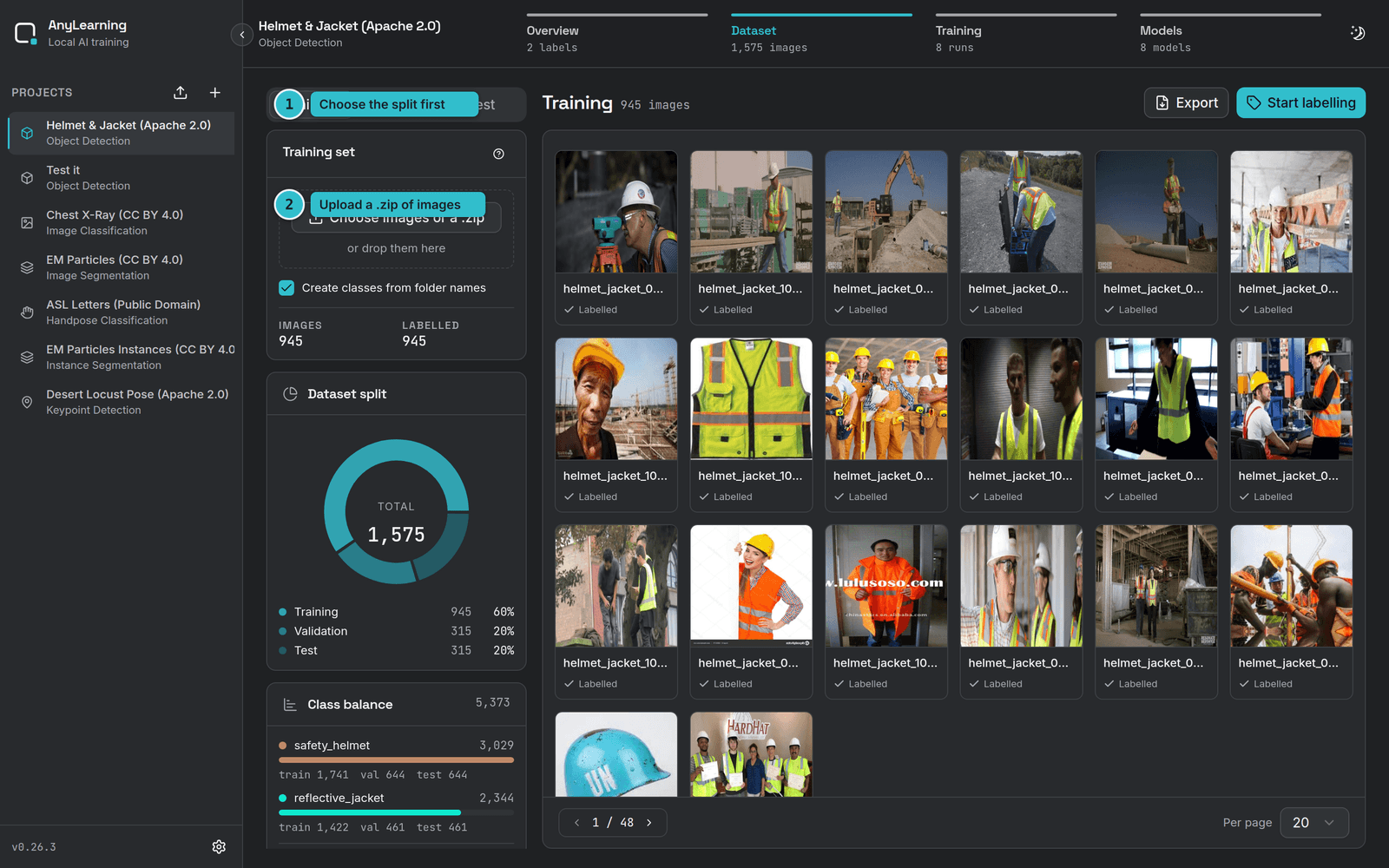
Task: Open EM Particles Instances project
Action: 122,357
